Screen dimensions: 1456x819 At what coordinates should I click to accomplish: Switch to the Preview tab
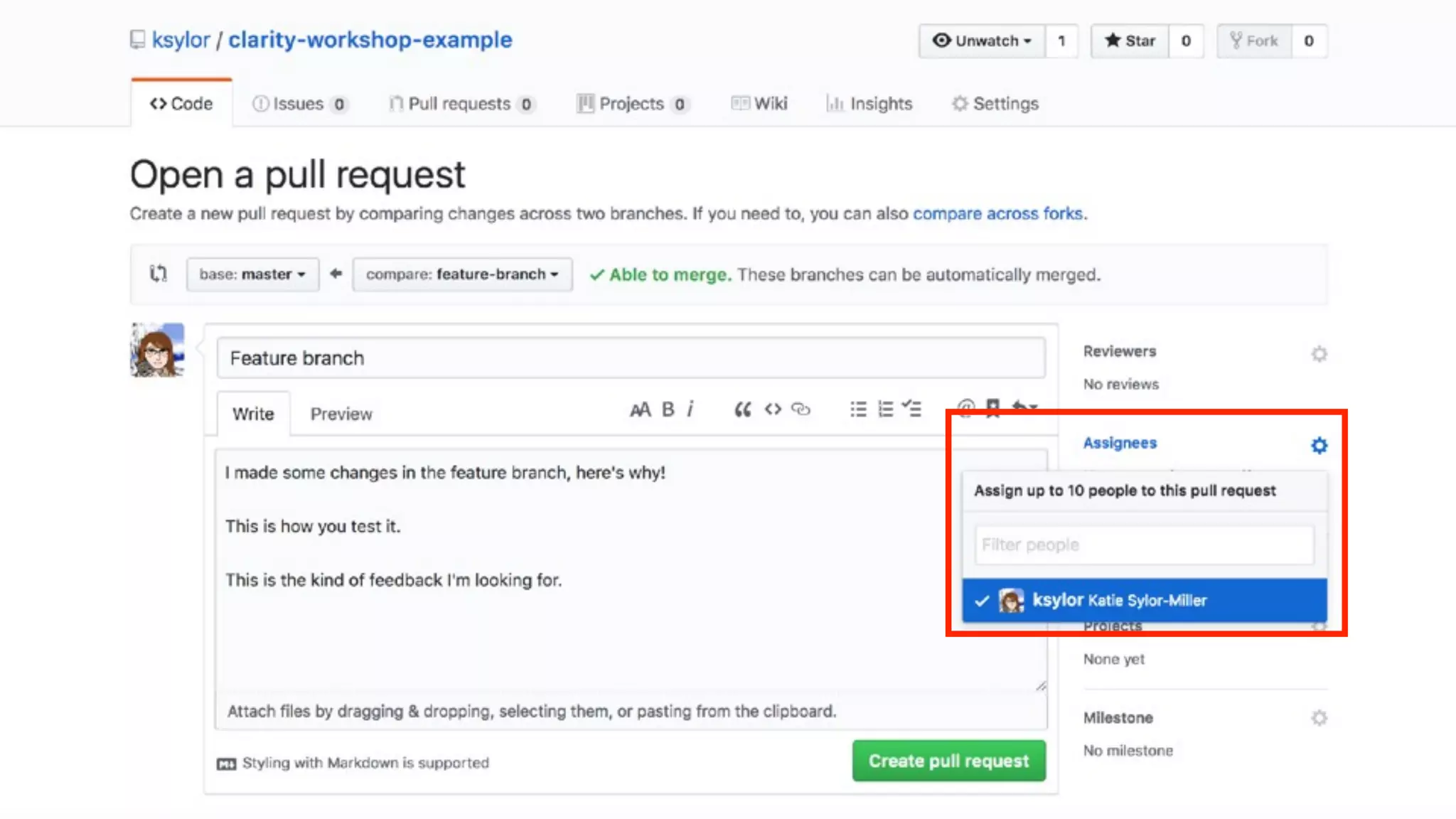341,414
